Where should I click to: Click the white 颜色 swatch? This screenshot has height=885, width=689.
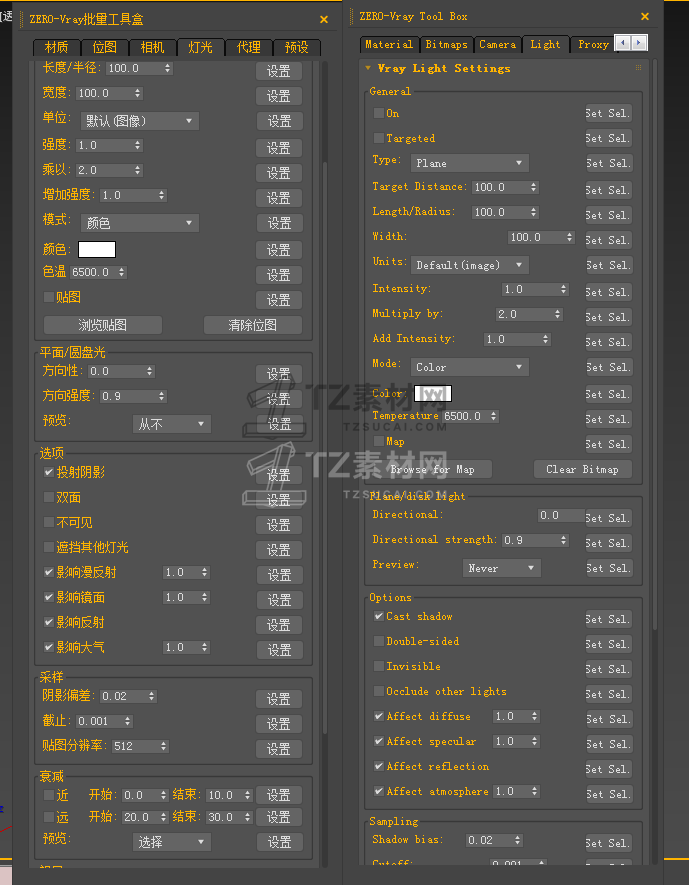pyautogui.click(x=97, y=249)
